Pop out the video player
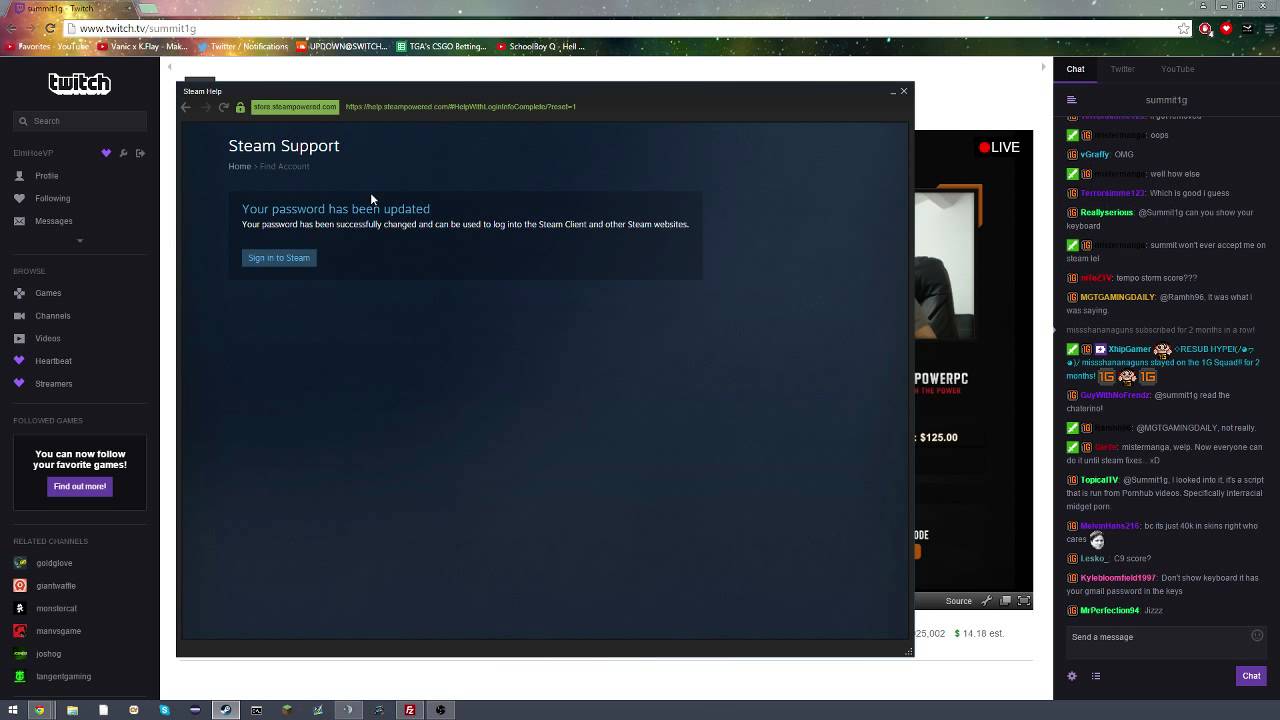Viewport: 1280px width, 720px height. pos(1005,601)
